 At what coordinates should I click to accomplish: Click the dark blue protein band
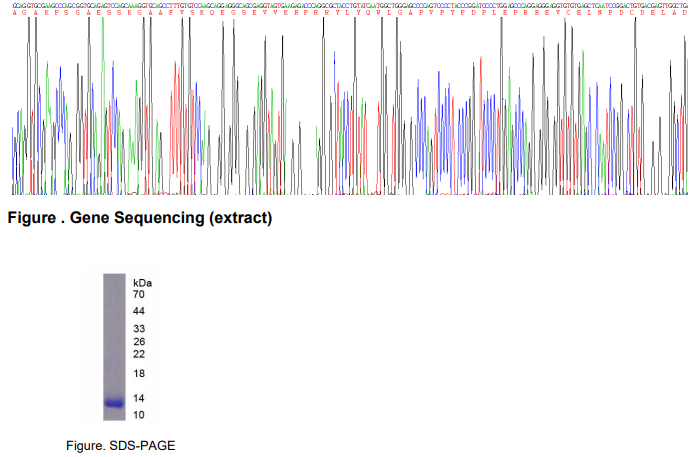(112, 403)
